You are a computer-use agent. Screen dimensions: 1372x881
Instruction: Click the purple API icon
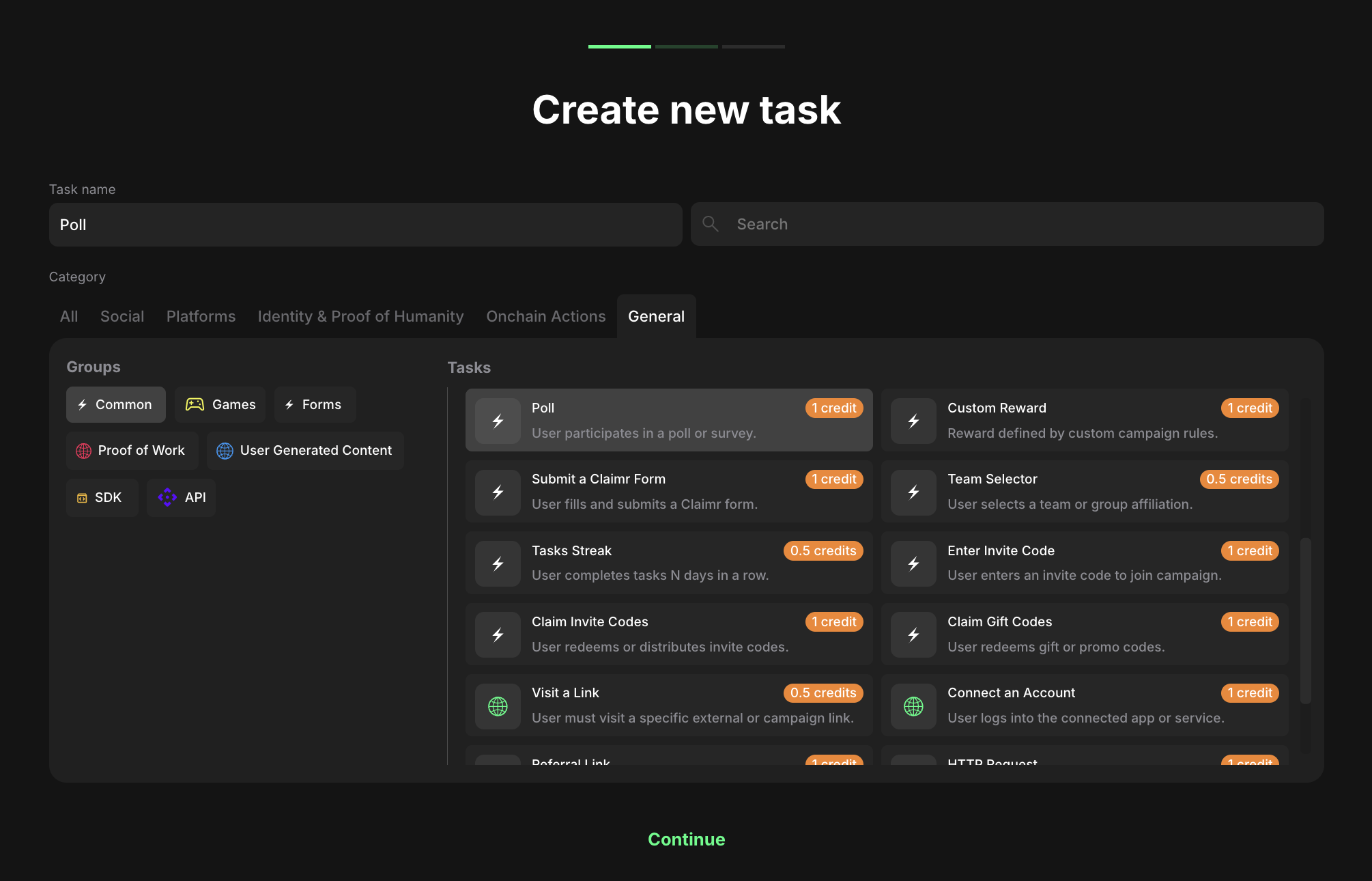pos(167,497)
